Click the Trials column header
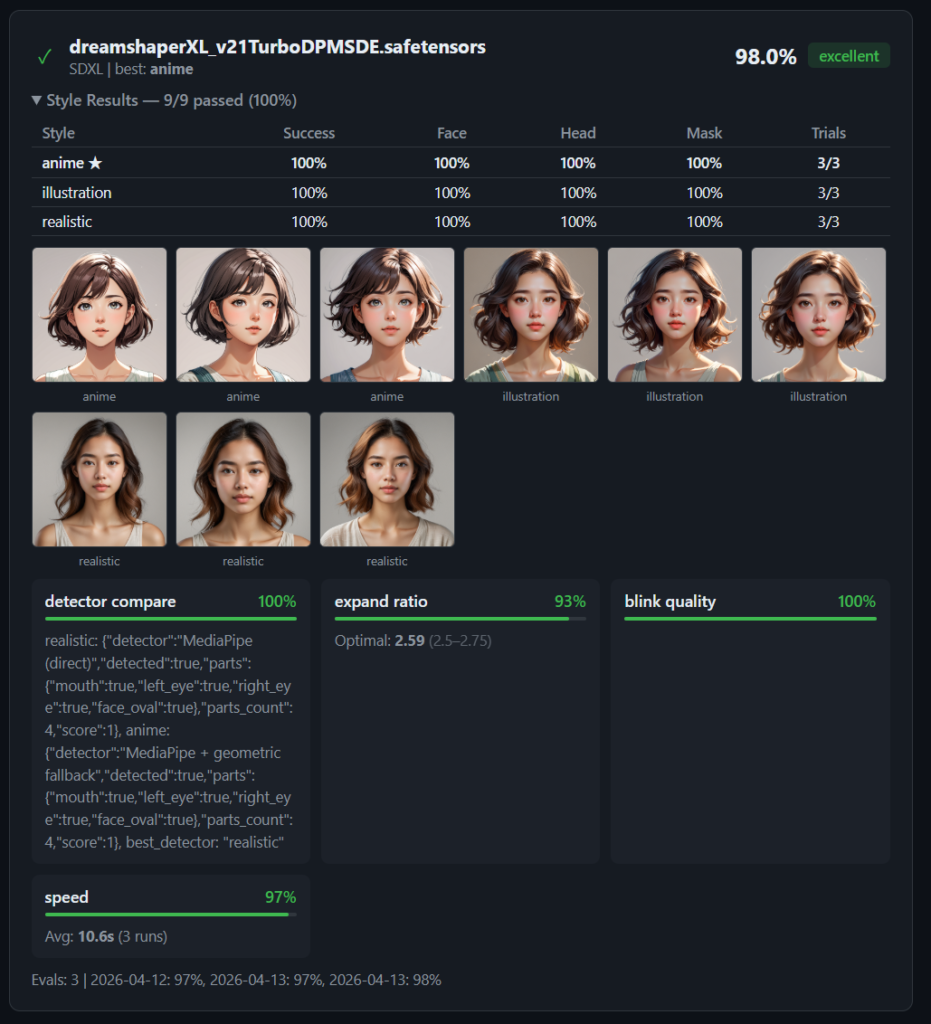Image resolution: width=931 pixels, height=1024 pixels. [x=828, y=133]
